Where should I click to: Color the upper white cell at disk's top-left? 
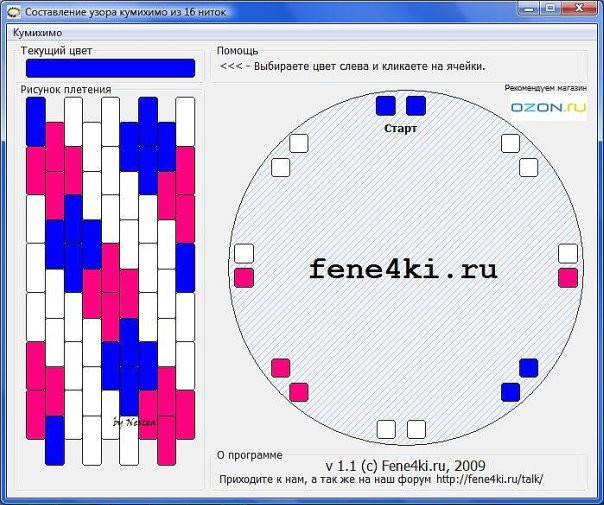point(299,144)
